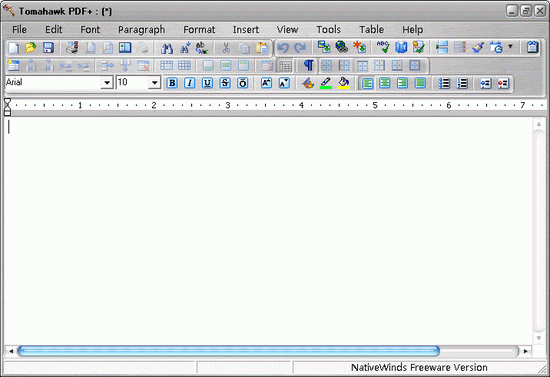Toggle paragraph marks display
Viewport: 550px width, 377px height.
point(309,65)
